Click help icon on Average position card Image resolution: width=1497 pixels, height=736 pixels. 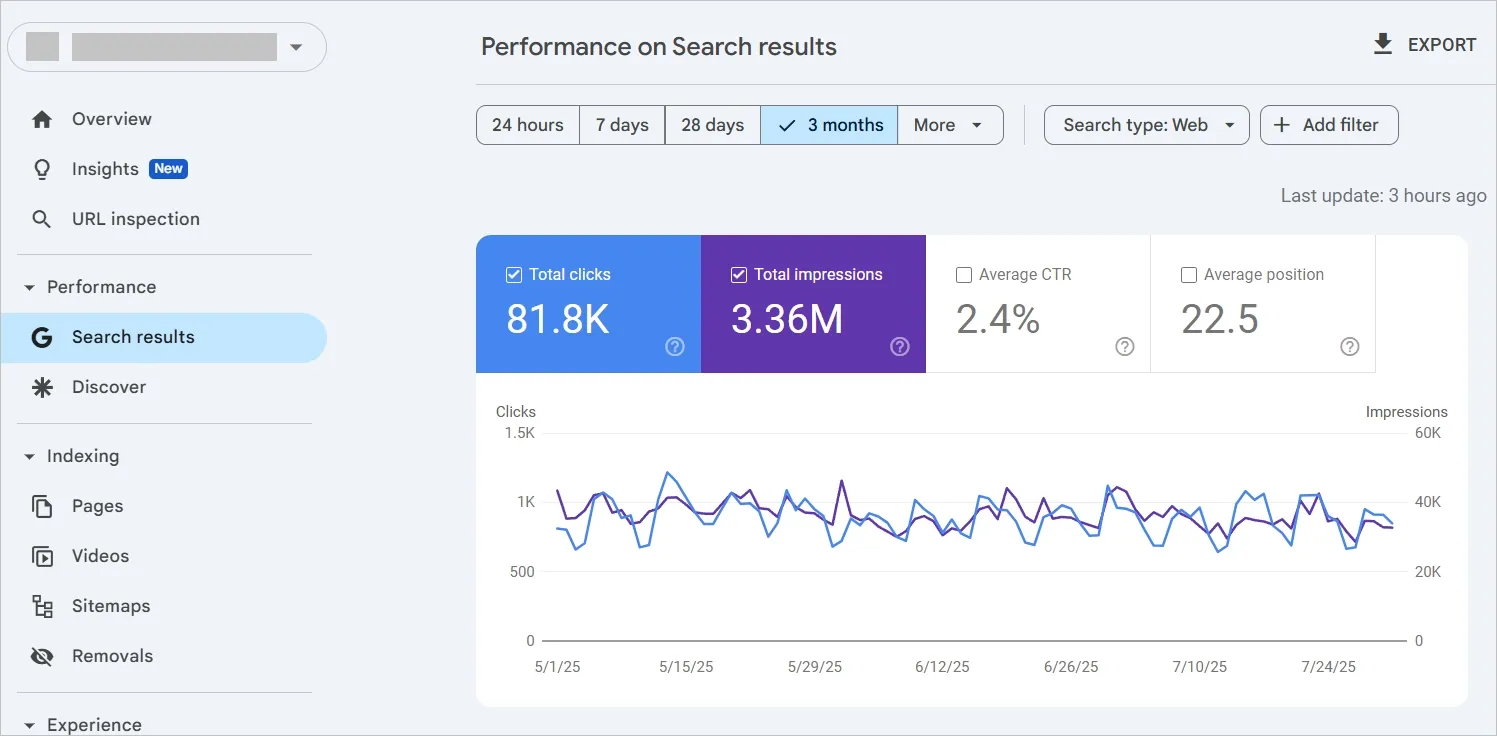coord(1349,347)
